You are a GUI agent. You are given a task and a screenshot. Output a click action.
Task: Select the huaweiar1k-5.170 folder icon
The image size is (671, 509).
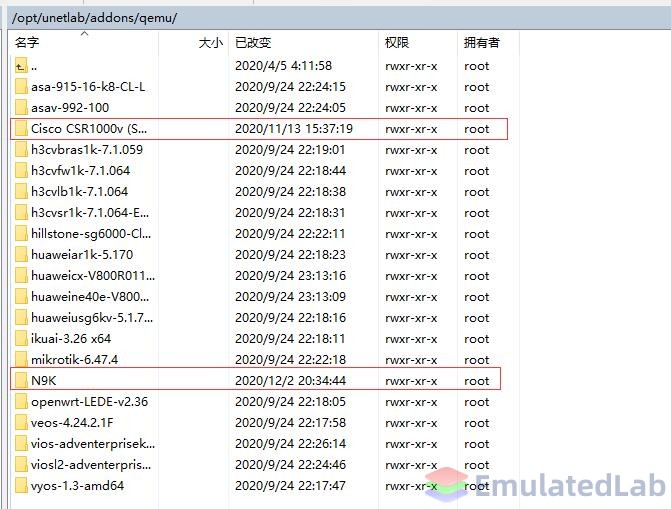pos(21,255)
